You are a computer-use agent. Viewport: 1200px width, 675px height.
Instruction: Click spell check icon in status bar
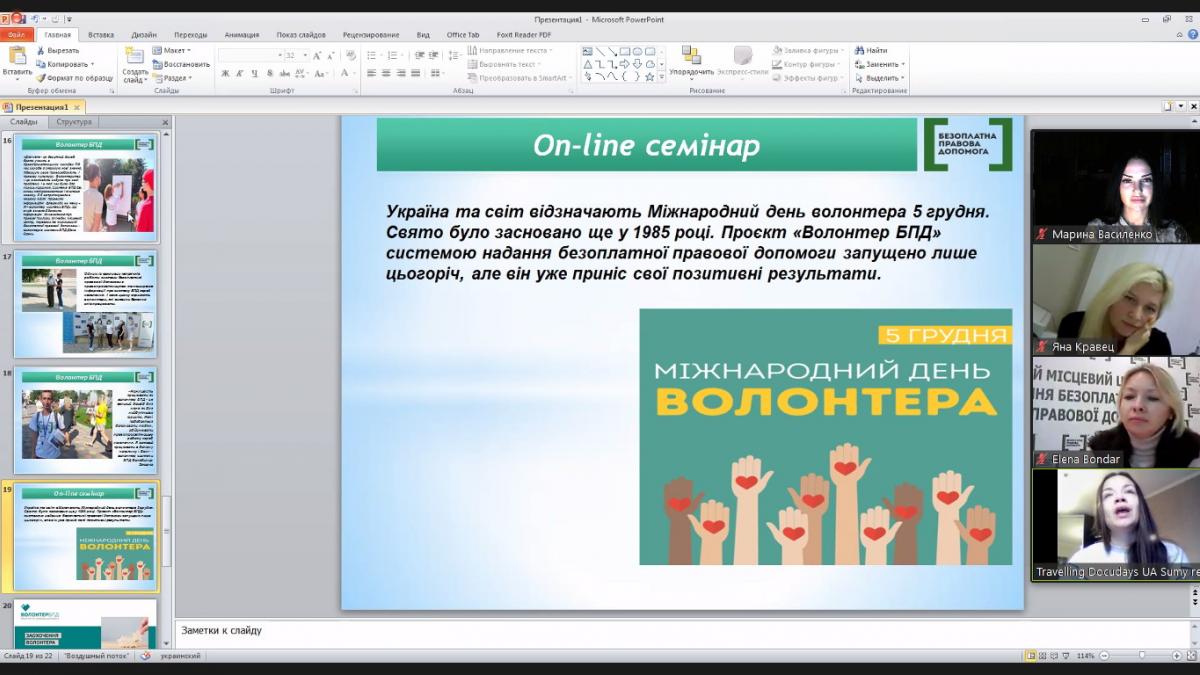pyautogui.click(x=145, y=656)
